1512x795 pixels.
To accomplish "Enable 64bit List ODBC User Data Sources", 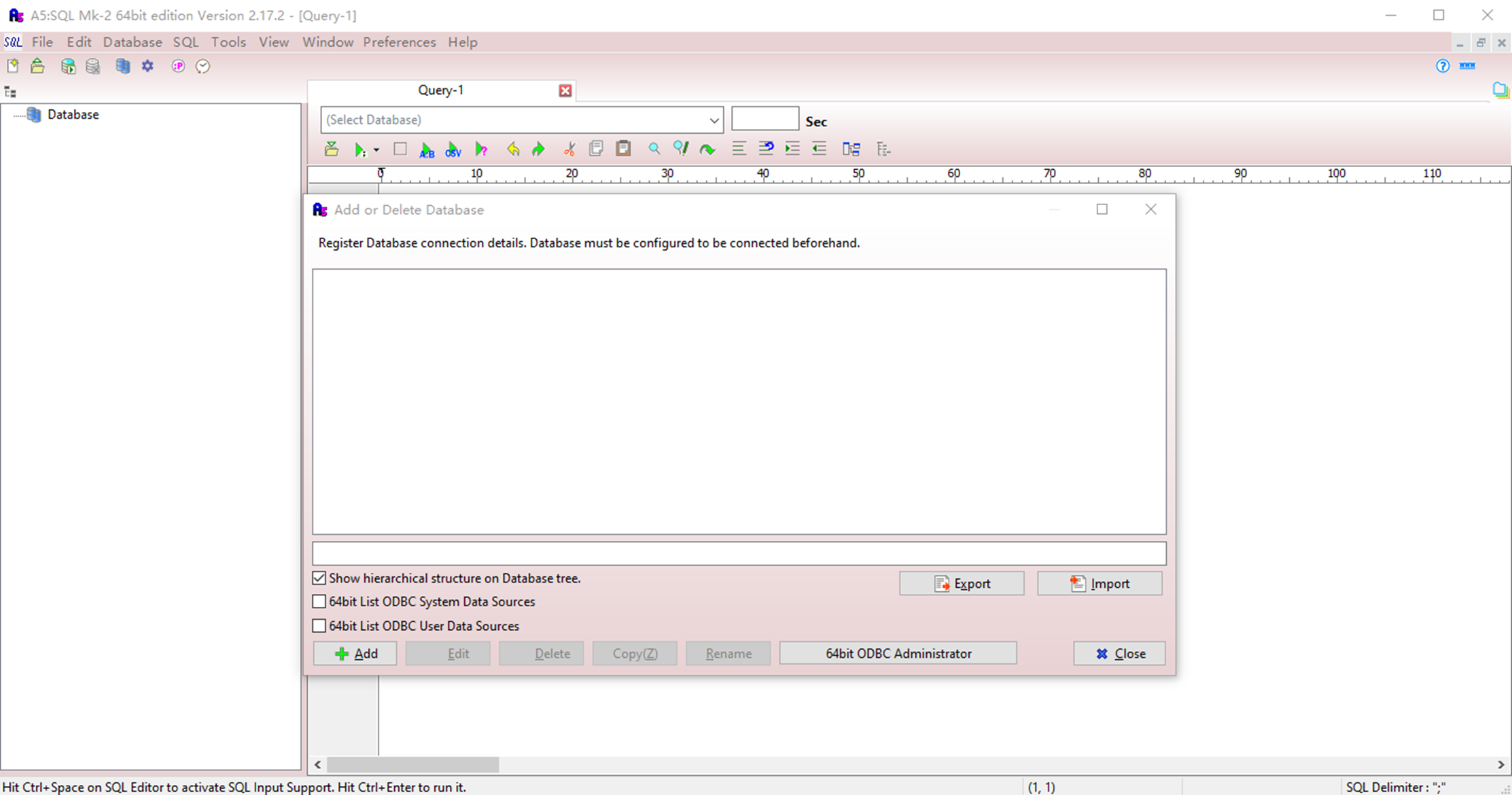I will 319,626.
